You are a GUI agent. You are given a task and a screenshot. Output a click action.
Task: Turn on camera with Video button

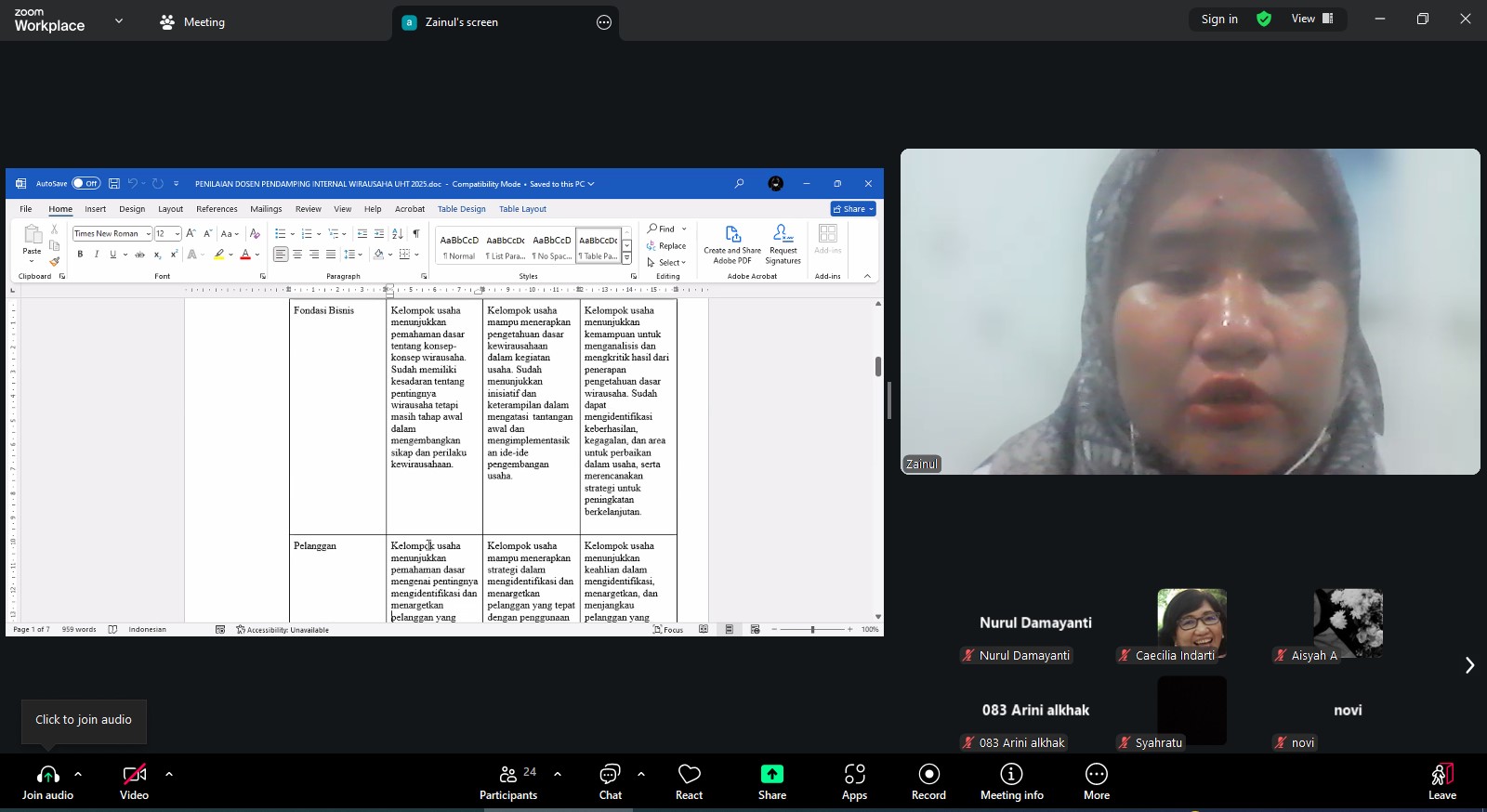point(134,781)
